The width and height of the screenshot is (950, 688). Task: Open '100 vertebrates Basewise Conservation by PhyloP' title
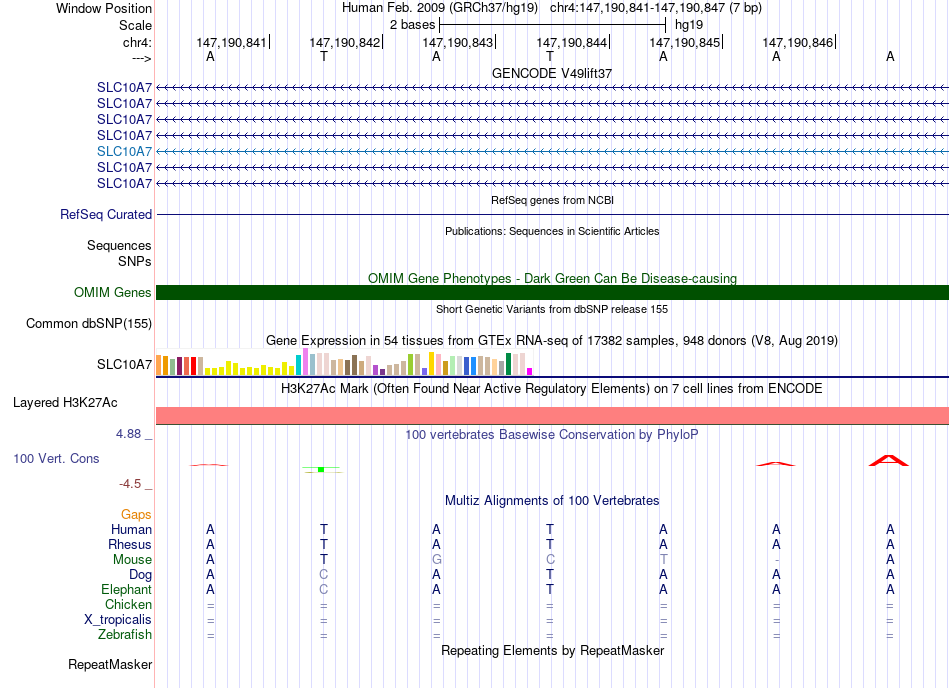click(x=552, y=434)
